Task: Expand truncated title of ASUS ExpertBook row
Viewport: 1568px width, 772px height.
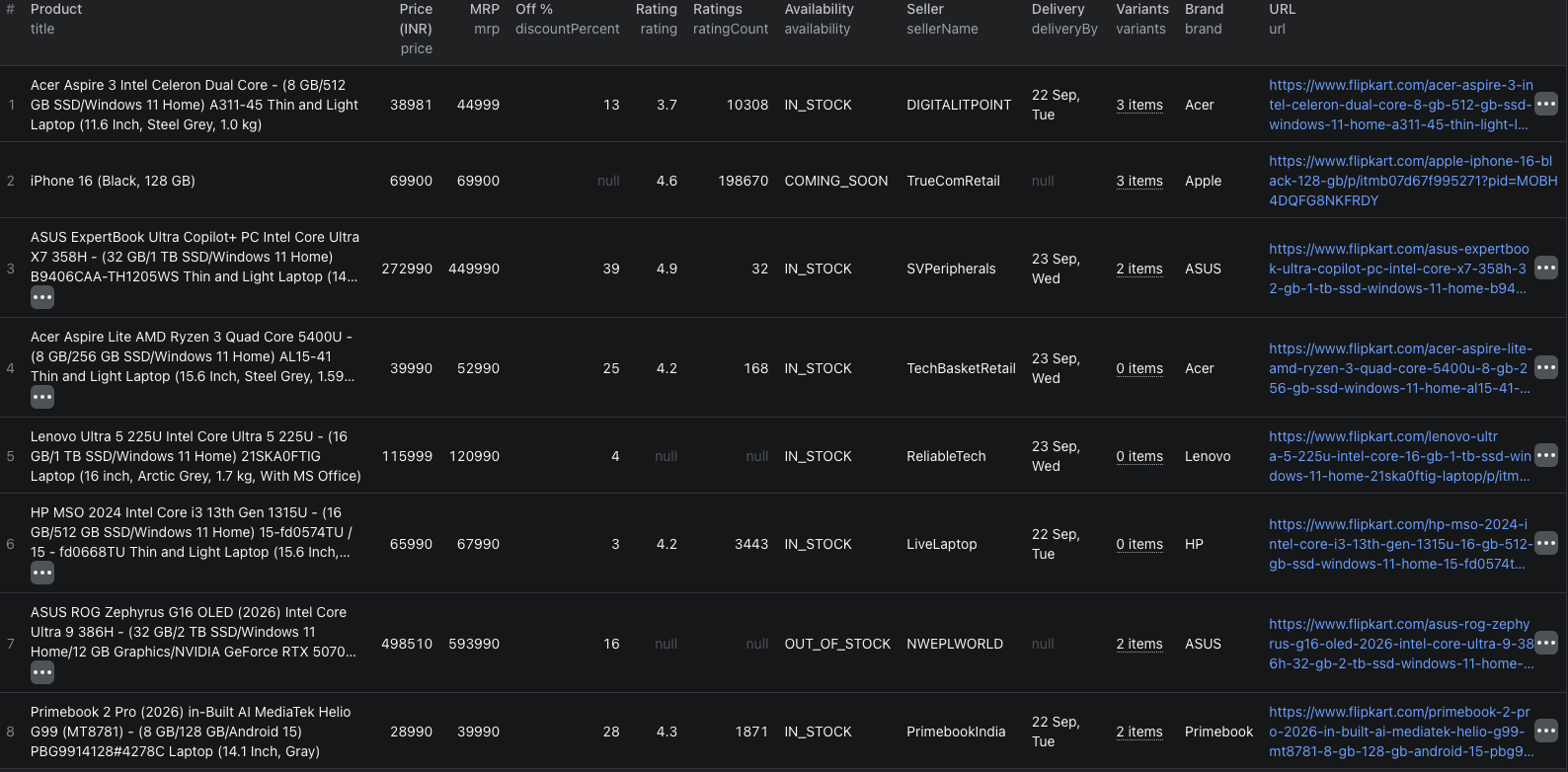Action: point(42,297)
